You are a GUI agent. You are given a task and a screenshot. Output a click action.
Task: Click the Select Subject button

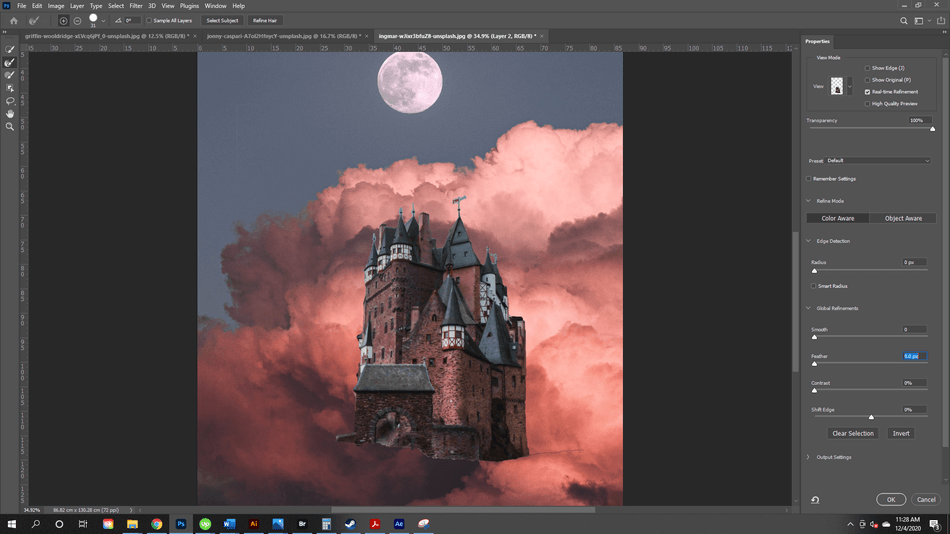222,21
